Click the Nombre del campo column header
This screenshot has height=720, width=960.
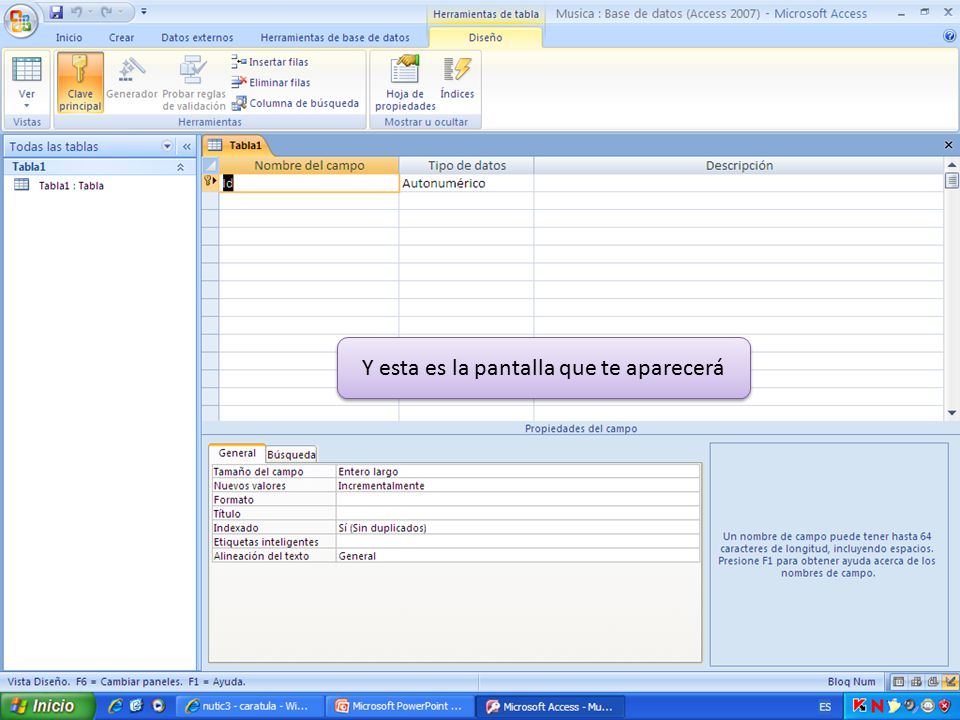coord(309,165)
